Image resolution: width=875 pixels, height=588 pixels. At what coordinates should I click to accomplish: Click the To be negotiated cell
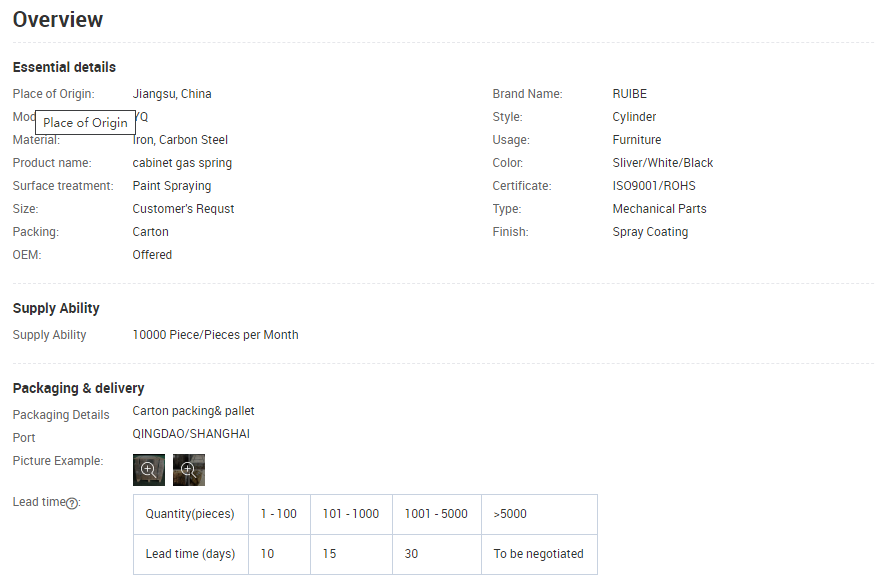point(539,555)
